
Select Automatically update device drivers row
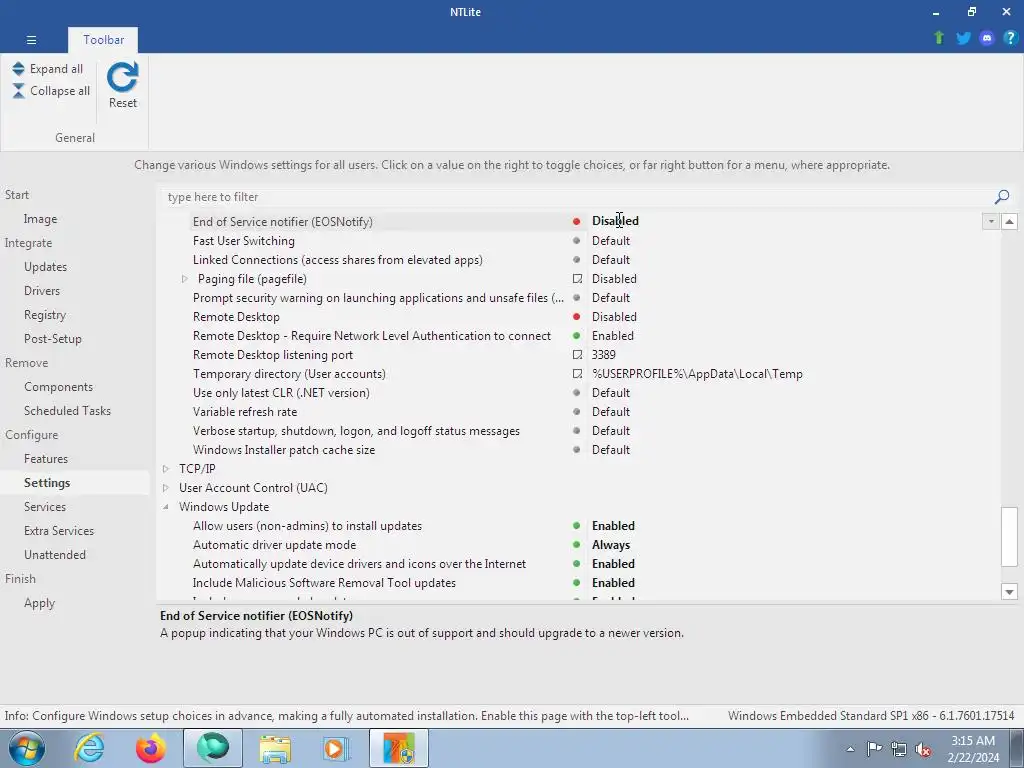point(359,564)
